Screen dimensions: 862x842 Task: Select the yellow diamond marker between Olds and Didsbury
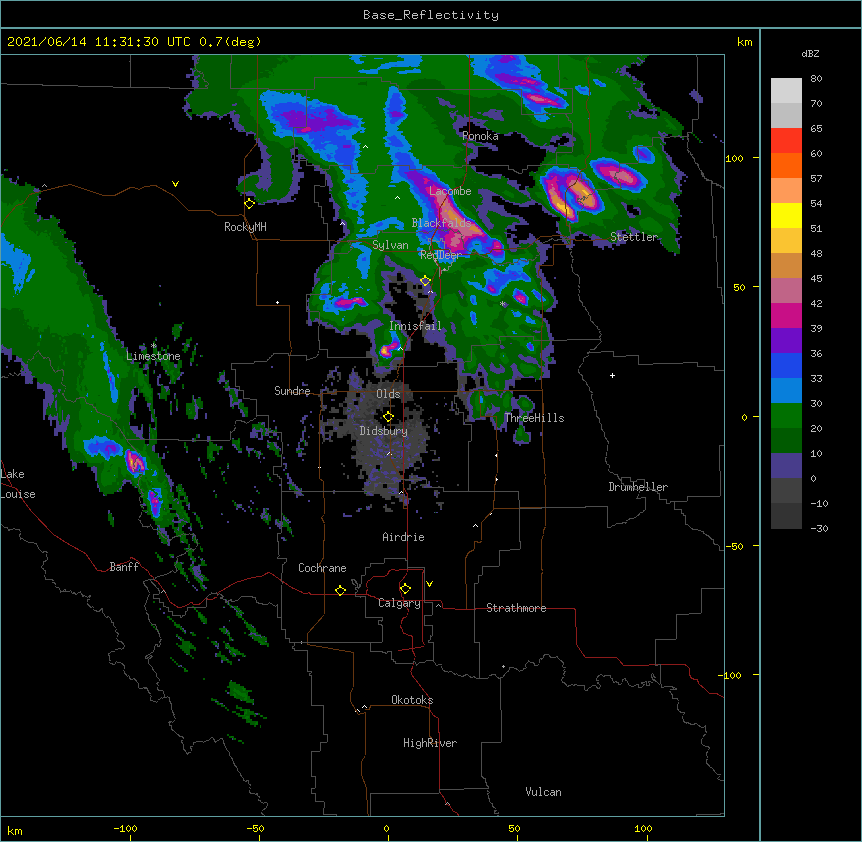pos(388,417)
